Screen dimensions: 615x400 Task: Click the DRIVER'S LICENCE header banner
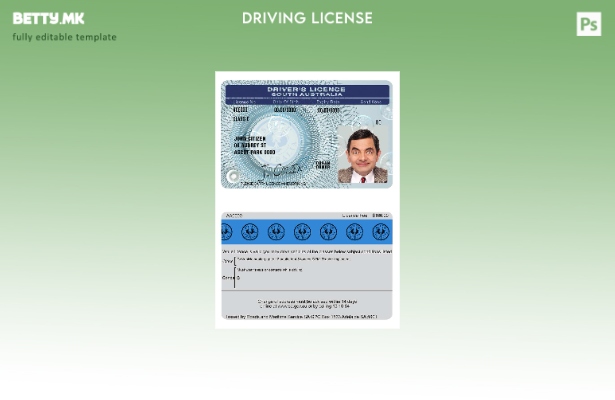pos(306,90)
